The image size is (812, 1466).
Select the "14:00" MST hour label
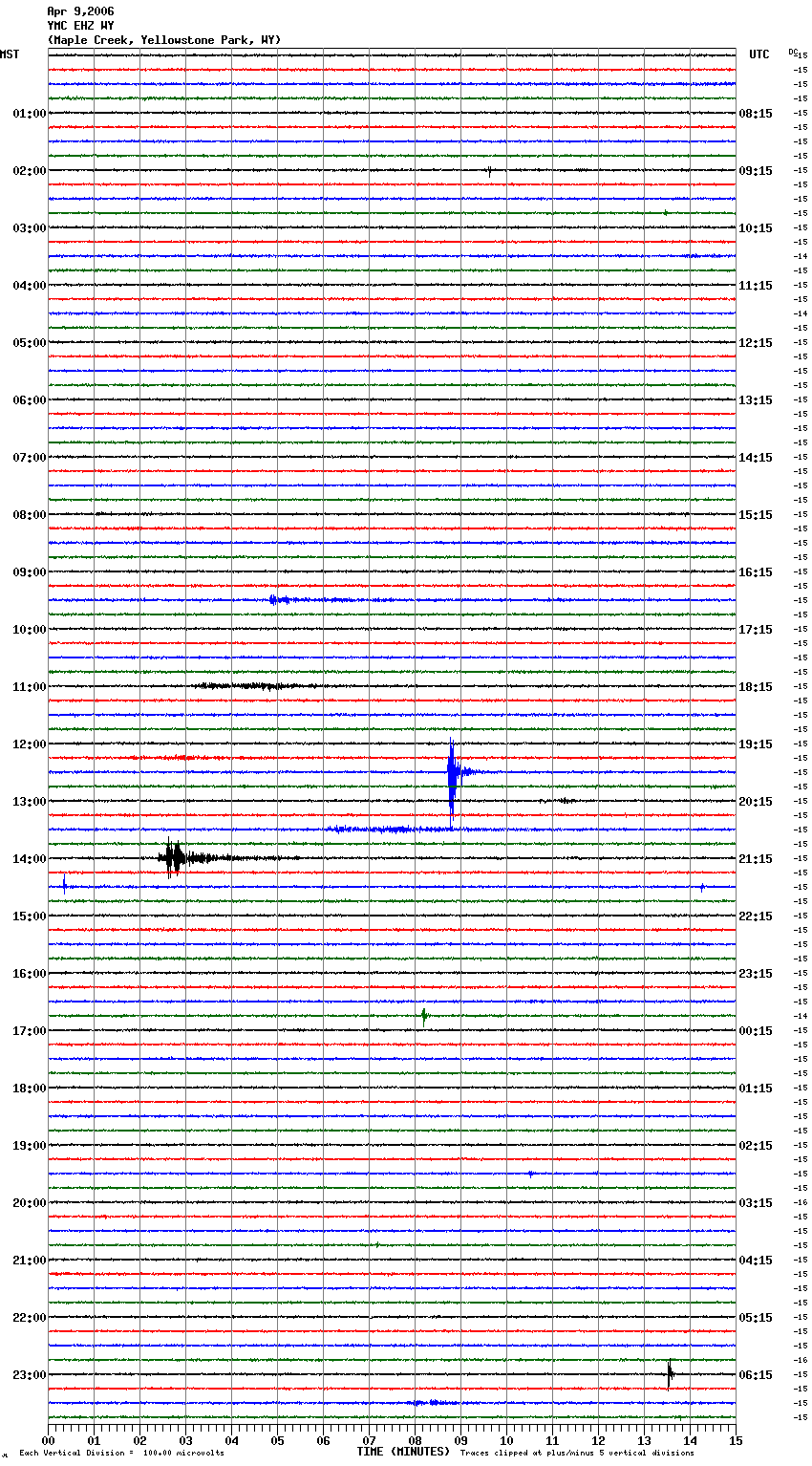[x=29, y=859]
